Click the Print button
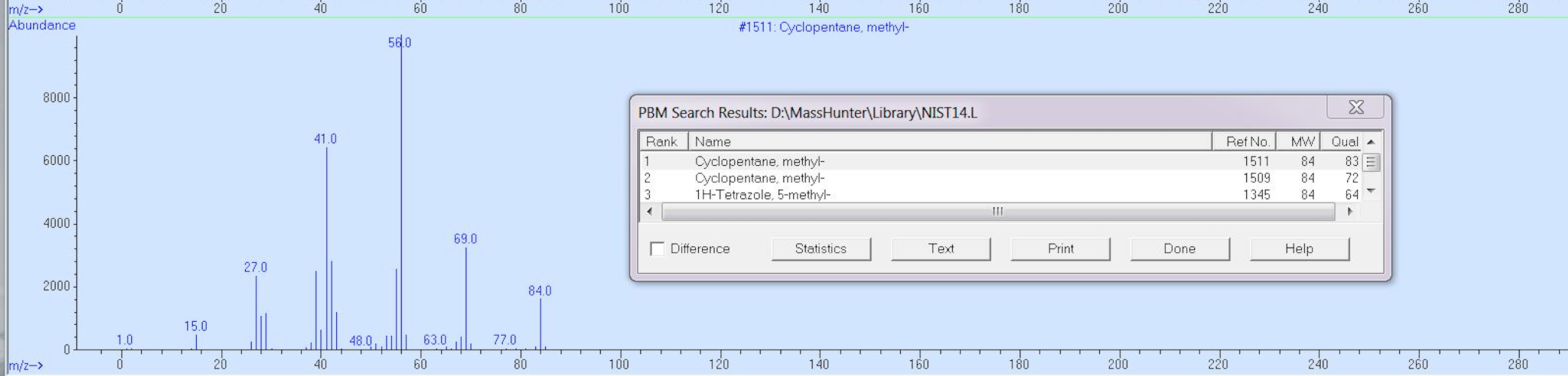This screenshot has height=376, width=1568. pos(1060,249)
